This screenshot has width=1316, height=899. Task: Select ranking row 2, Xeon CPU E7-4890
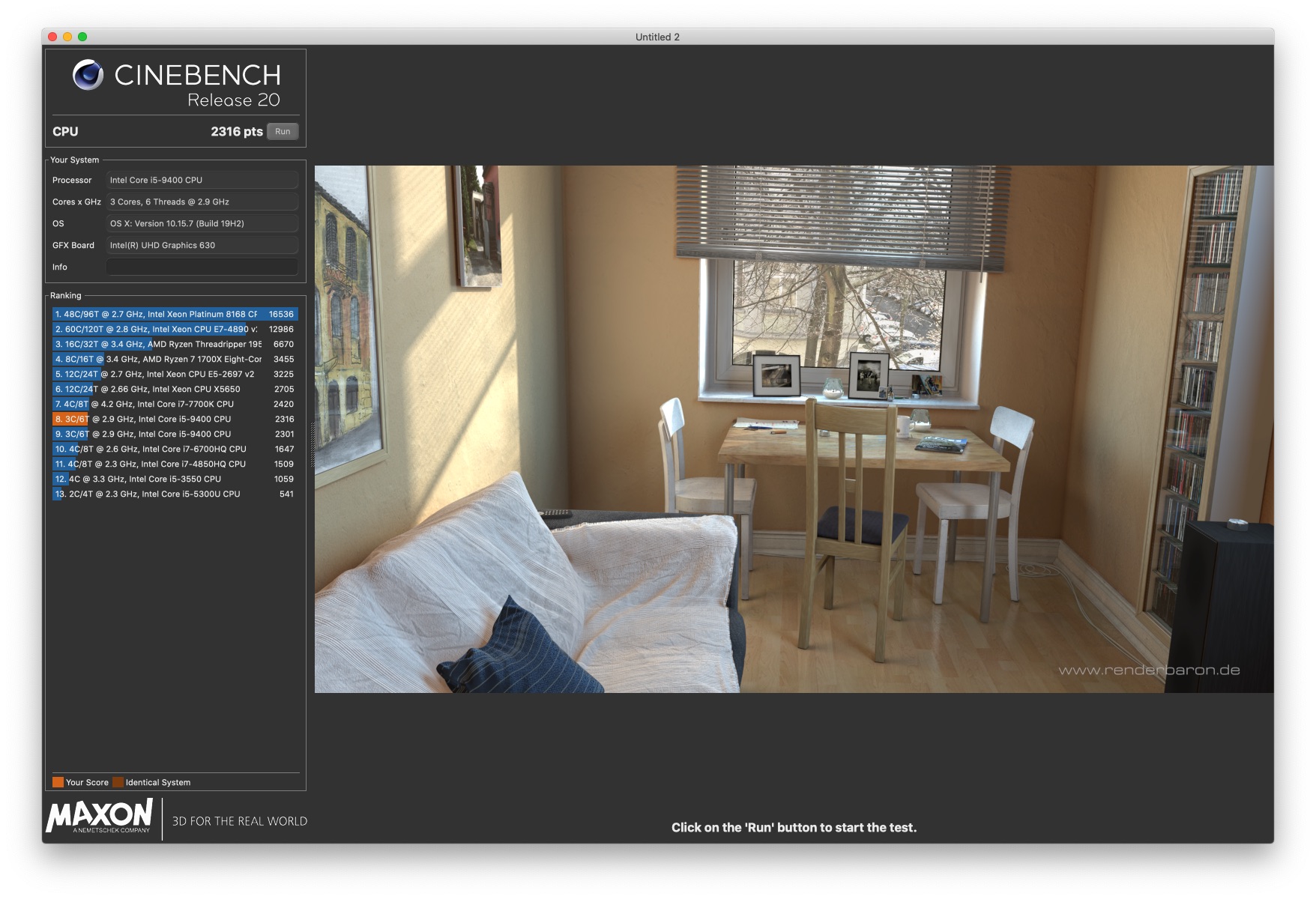(x=175, y=329)
